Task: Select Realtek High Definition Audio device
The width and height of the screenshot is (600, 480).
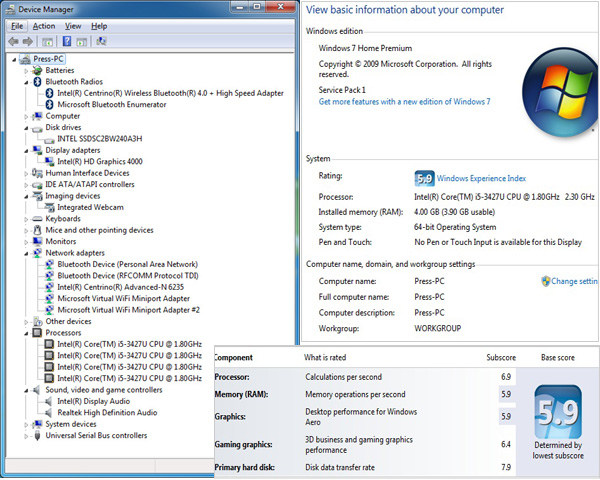Action: [107, 413]
